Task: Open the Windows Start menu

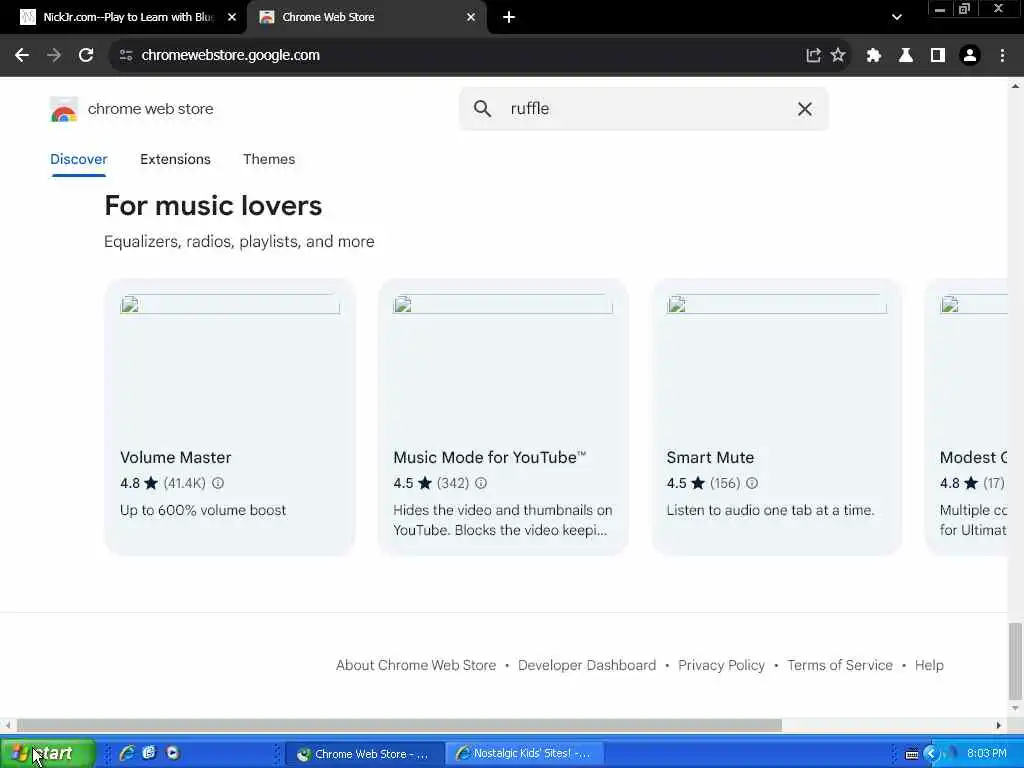Action: pos(47,753)
